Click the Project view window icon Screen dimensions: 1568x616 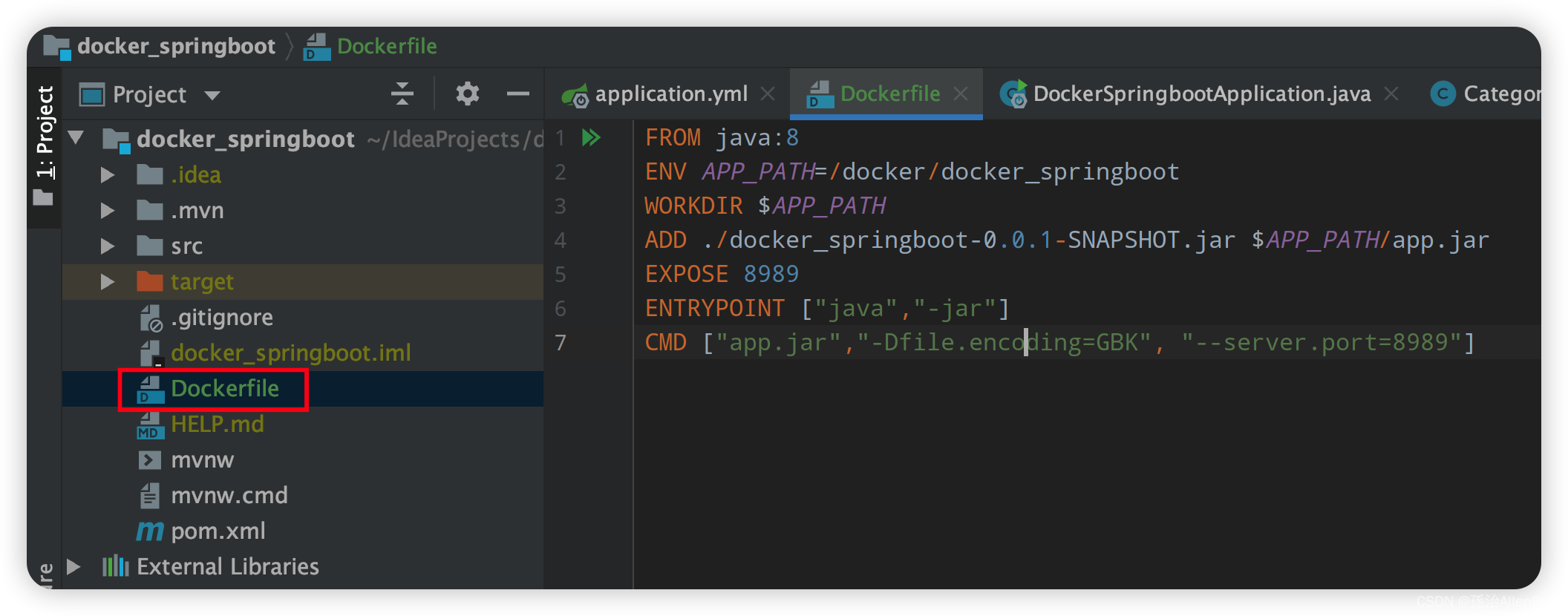(92, 95)
